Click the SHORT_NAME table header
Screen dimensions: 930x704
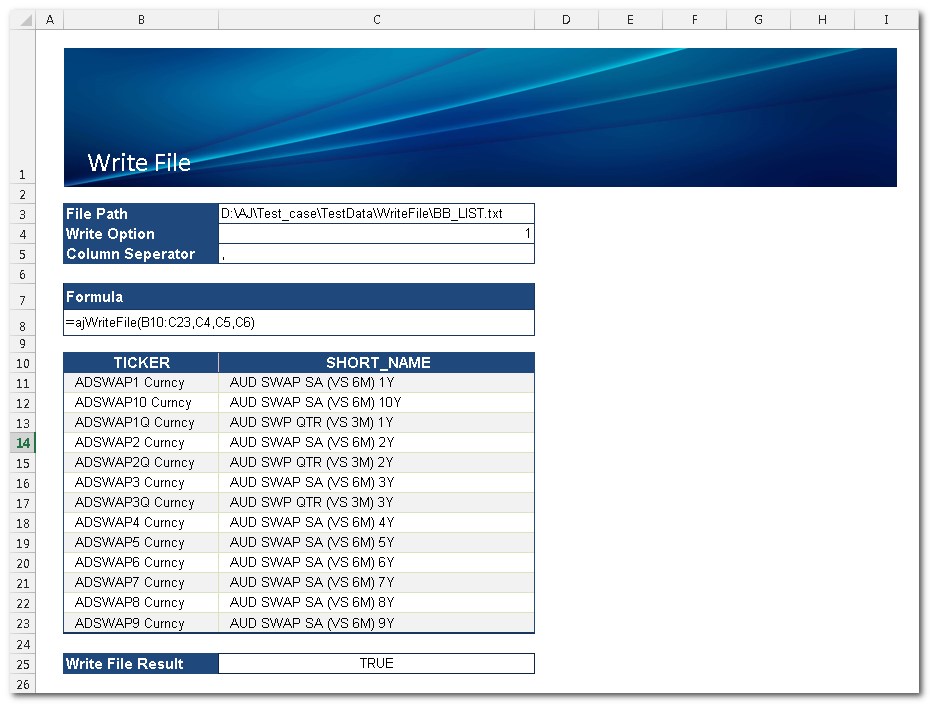tap(377, 363)
